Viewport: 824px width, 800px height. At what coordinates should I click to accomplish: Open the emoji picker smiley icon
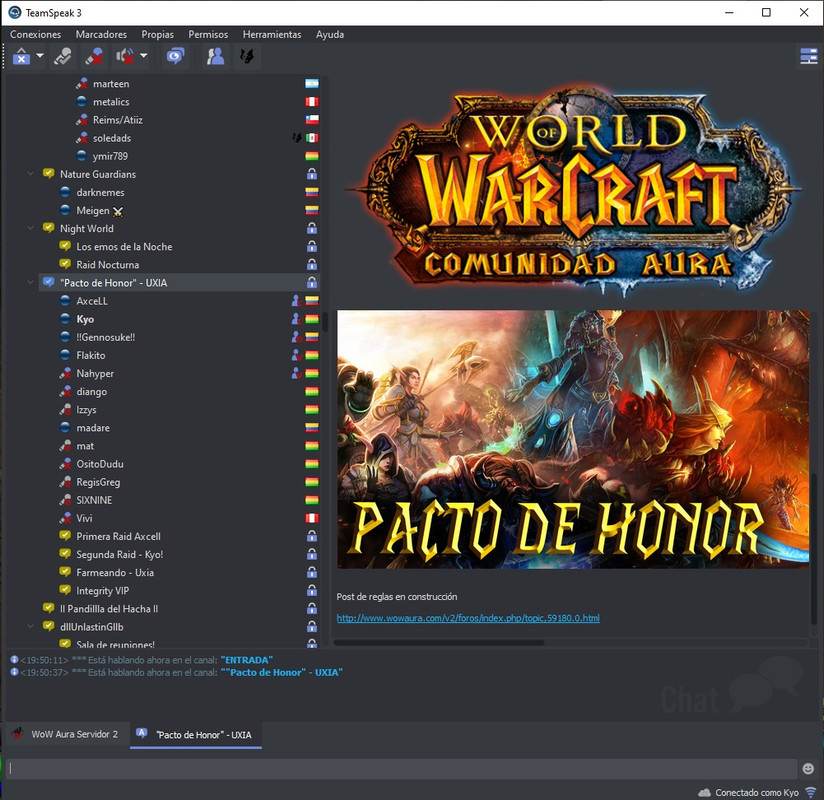click(x=808, y=769)
